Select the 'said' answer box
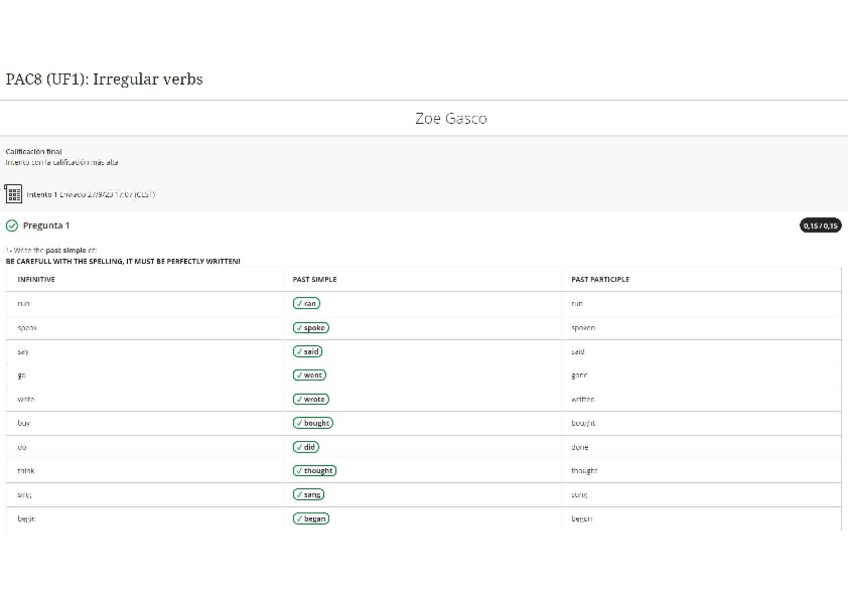The width and height of the screenshot is (848, 599). point(308,351)
